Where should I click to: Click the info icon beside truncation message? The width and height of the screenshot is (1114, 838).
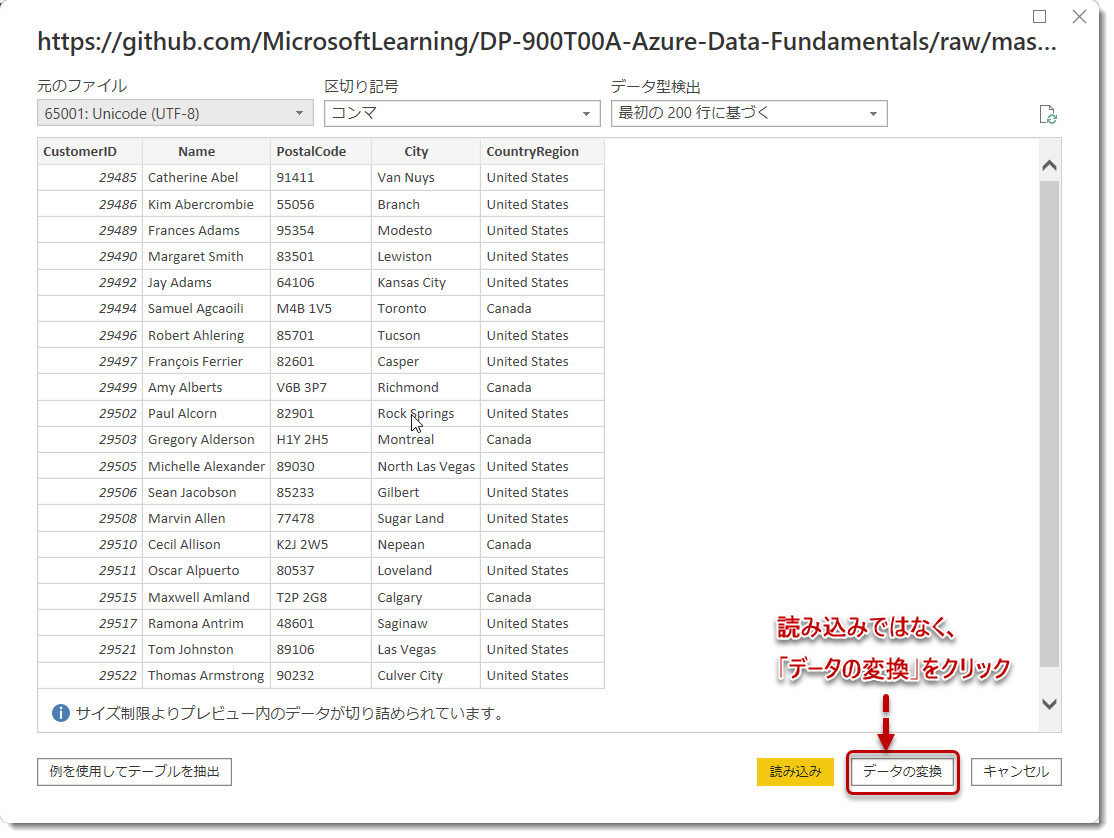(60, 713)
